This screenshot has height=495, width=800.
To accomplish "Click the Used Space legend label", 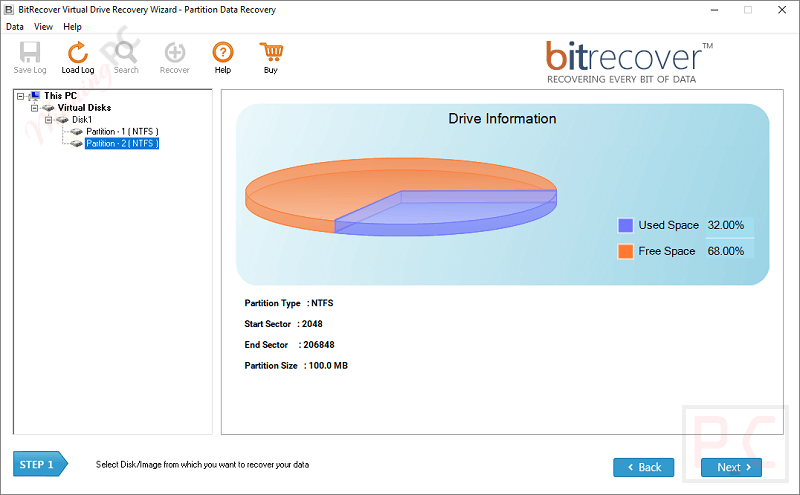I will [668, 225].
